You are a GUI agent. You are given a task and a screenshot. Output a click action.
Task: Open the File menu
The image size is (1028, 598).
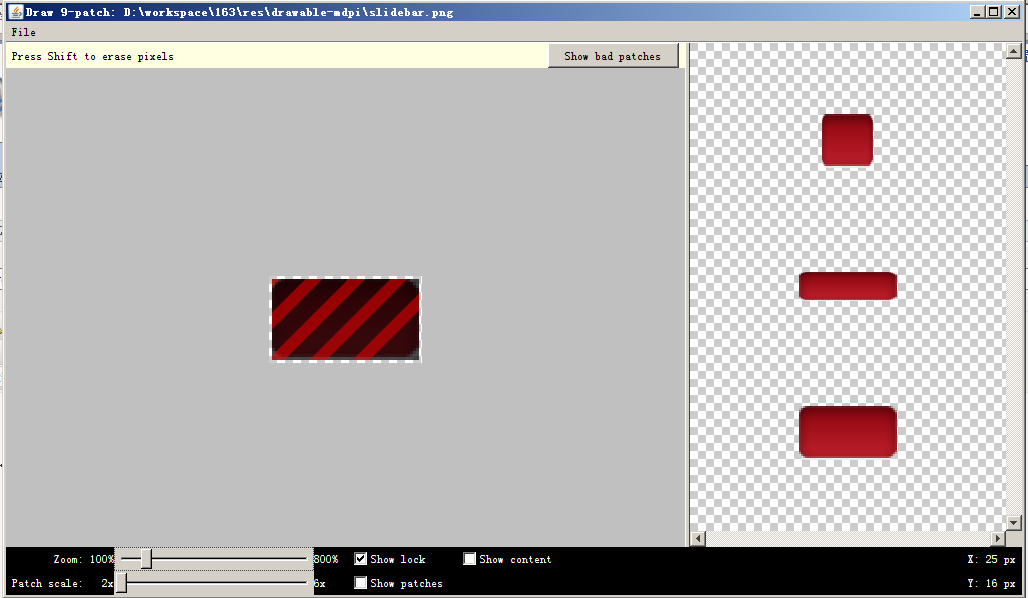(x=24, y=32)
